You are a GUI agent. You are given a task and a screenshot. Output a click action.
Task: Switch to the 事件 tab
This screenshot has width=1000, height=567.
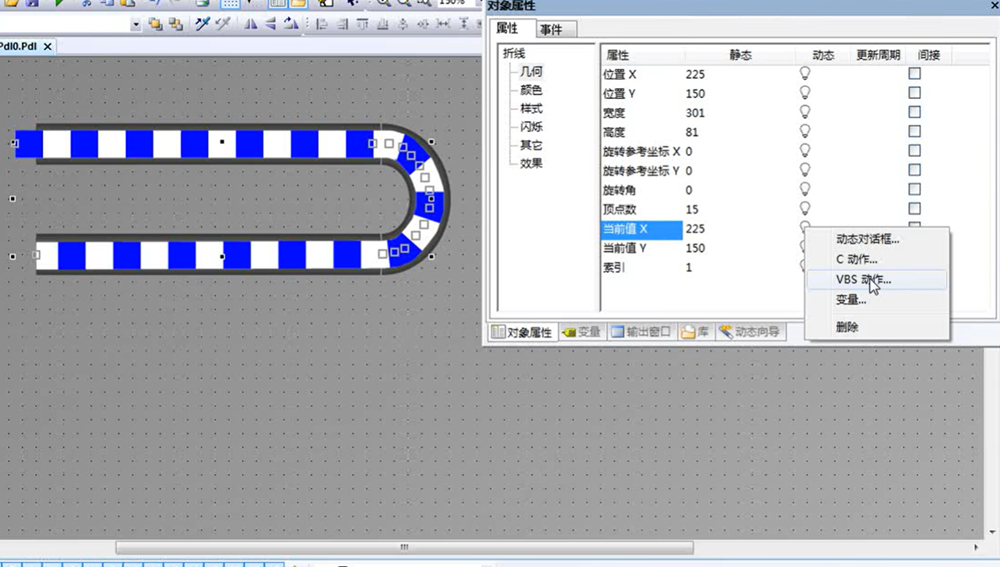tap(551, 29)
